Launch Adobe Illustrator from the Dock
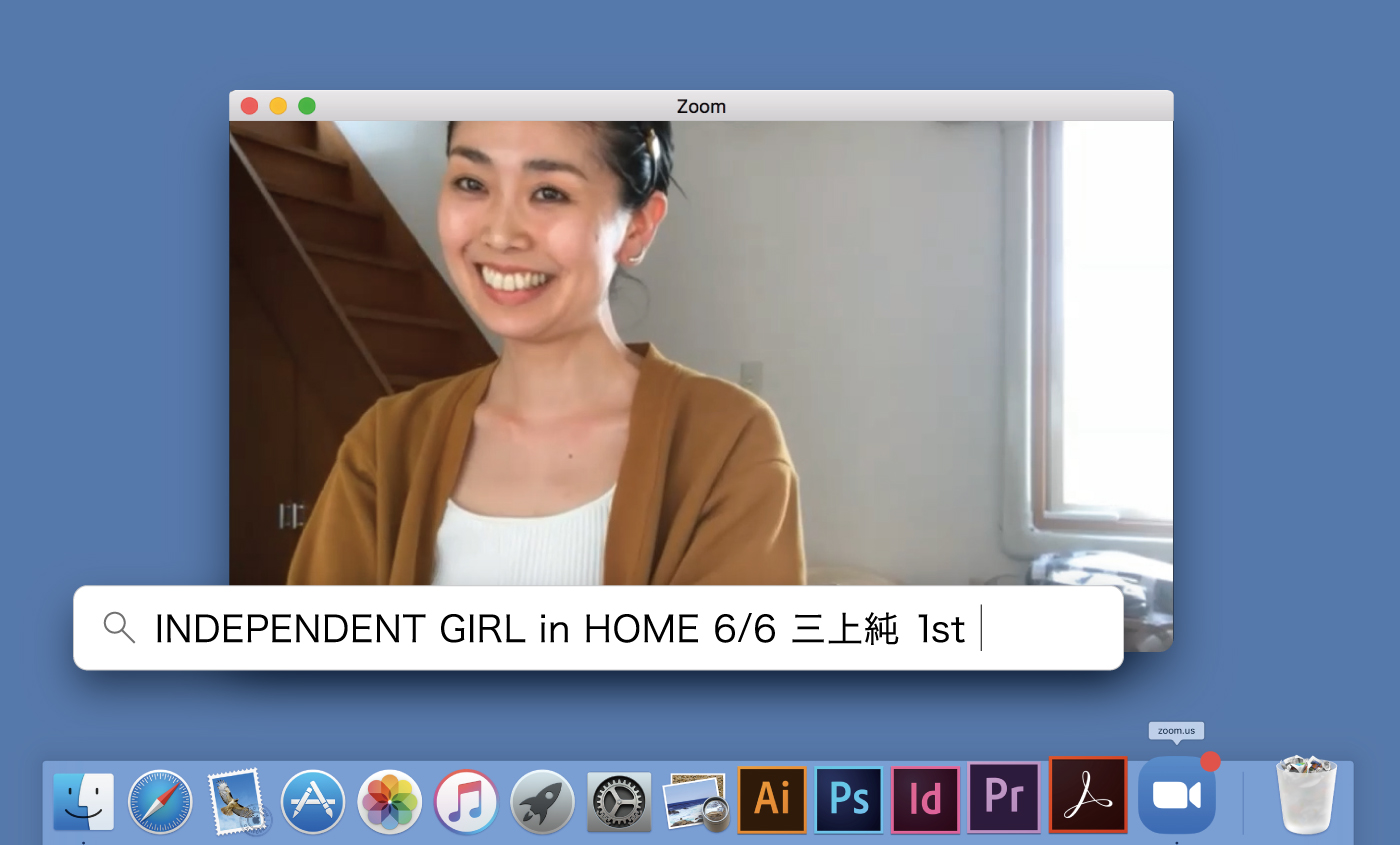1400x845 pixels. [772, 799]
